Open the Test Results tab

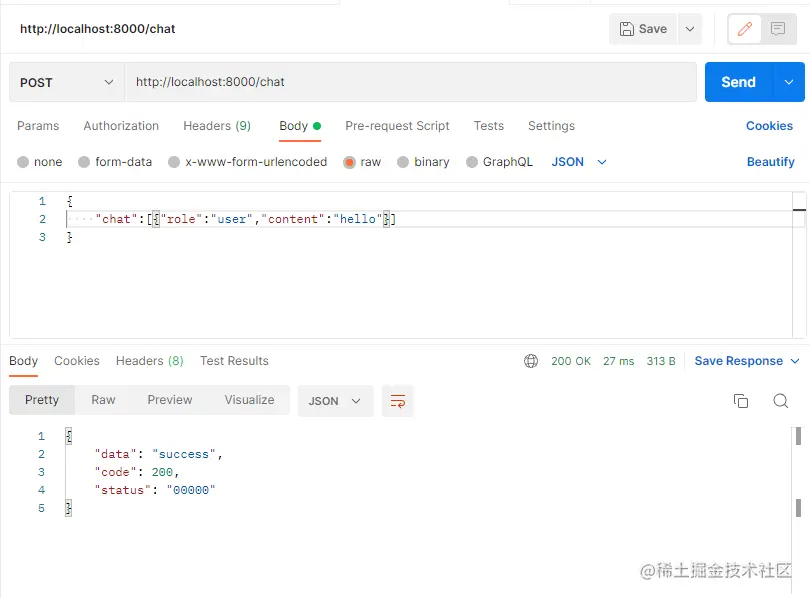pyautogui.click(x=235, y=361)
